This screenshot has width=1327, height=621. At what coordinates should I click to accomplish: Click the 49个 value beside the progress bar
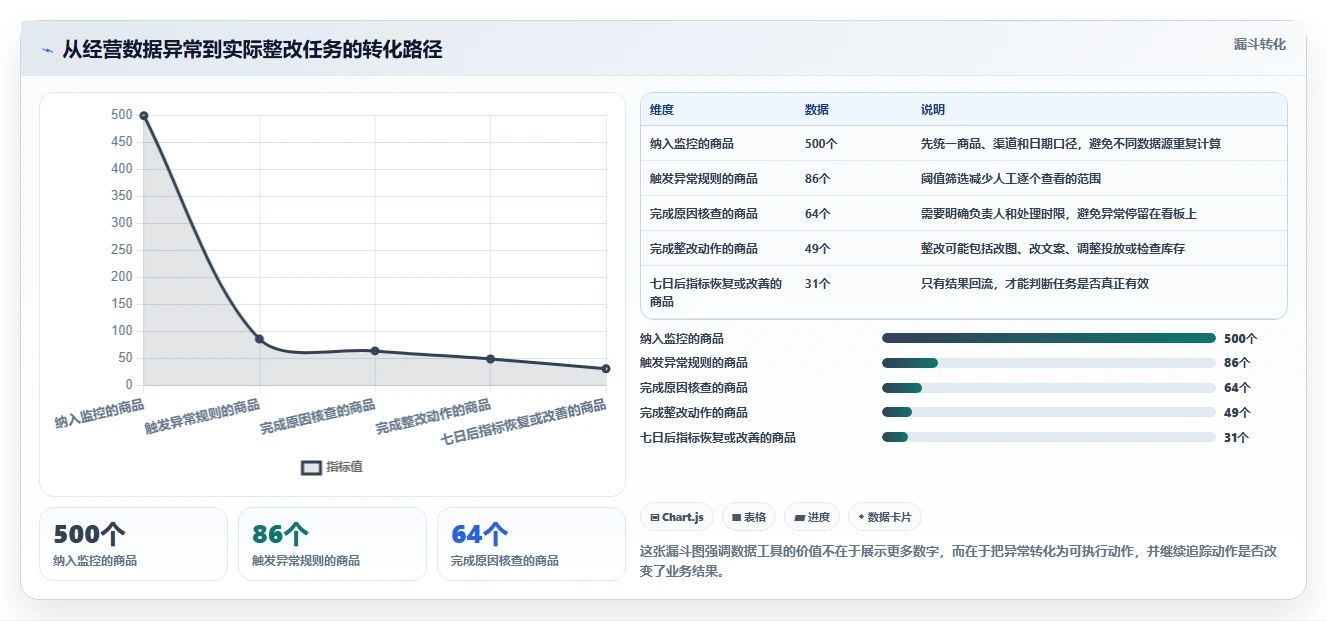coord(1237,412)
